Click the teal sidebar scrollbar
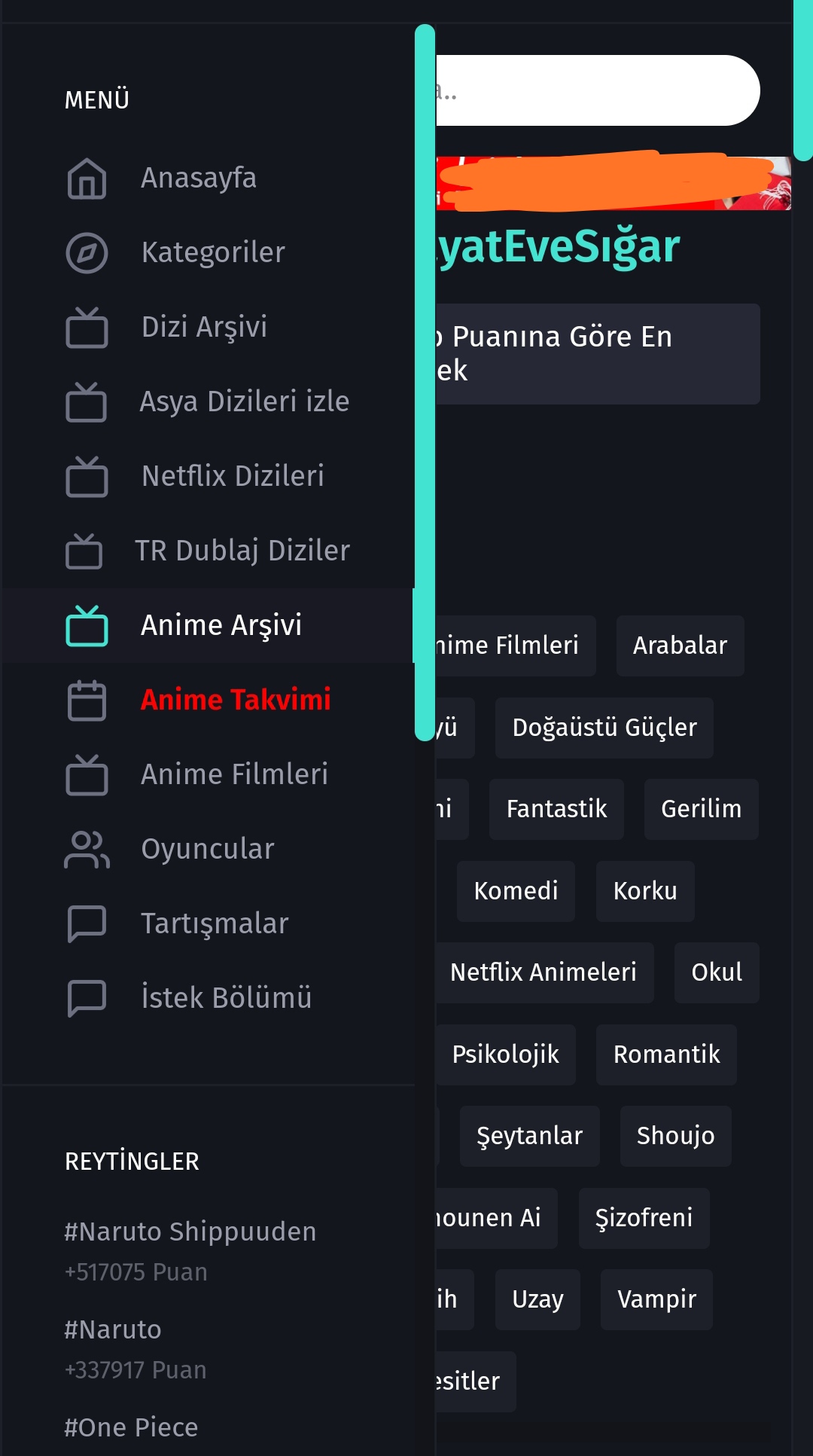The width and height of the screenshot is (813, 1456). click(425, 383)
